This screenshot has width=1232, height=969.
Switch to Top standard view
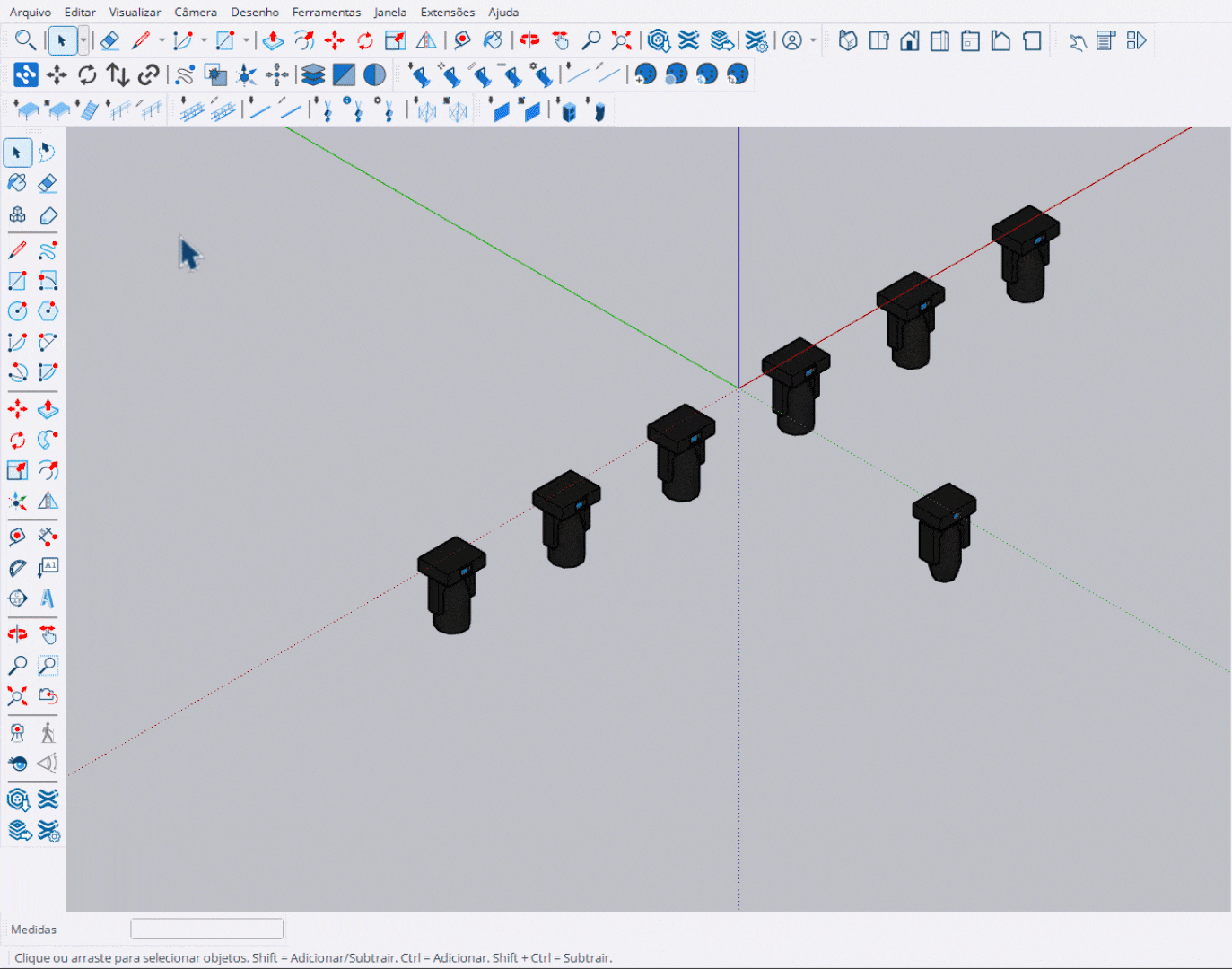point(878,40)
